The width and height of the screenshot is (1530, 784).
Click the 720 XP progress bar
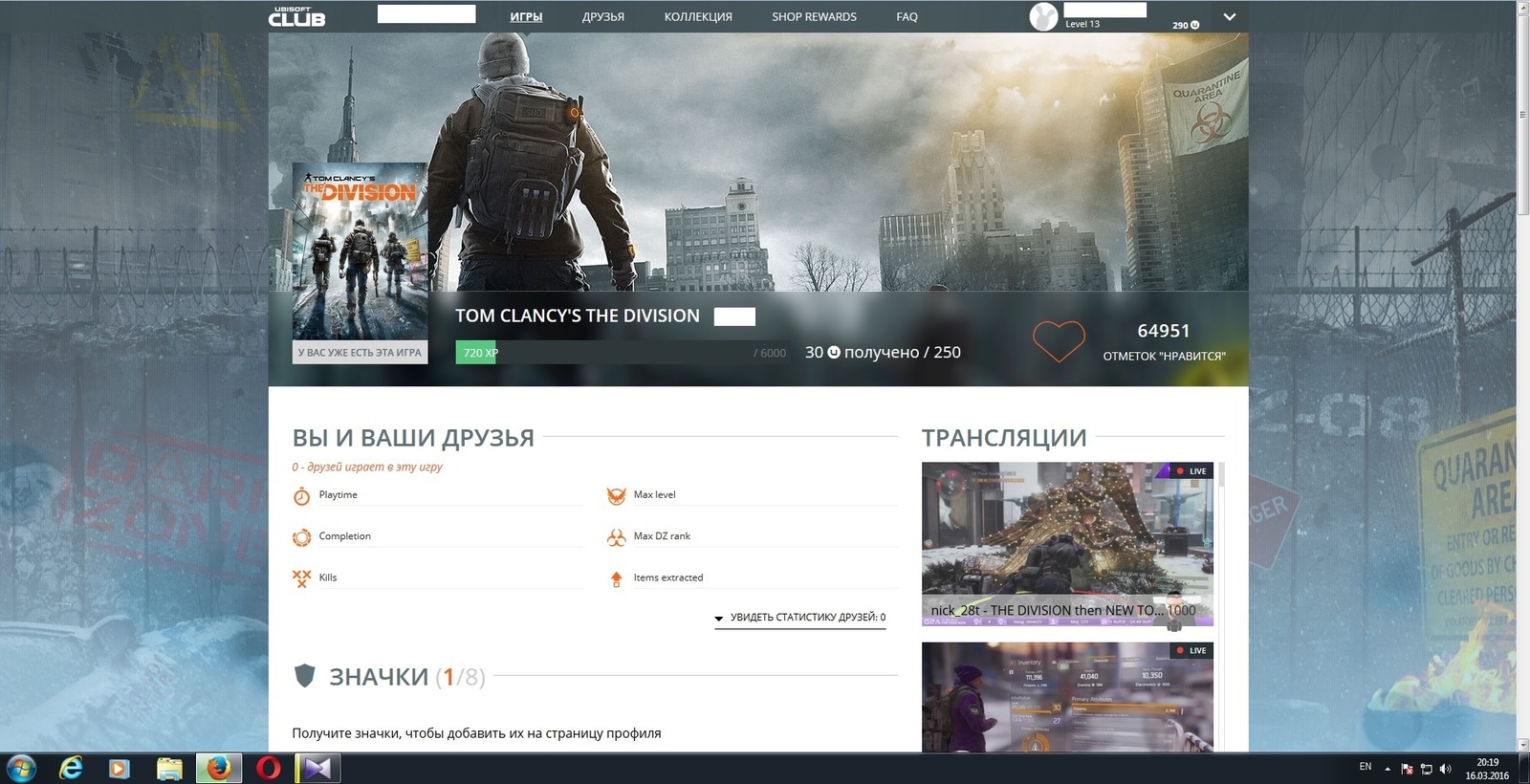[x=622, y=353]
